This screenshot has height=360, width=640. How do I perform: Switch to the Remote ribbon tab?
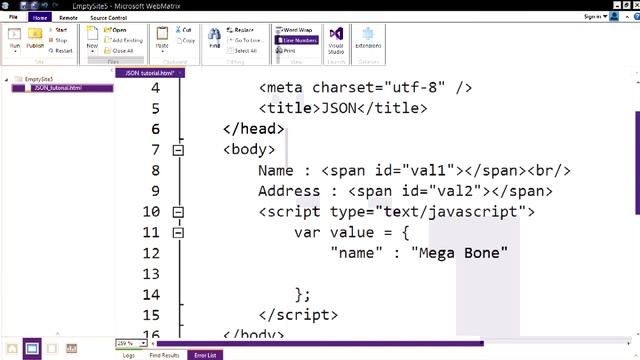68,18
